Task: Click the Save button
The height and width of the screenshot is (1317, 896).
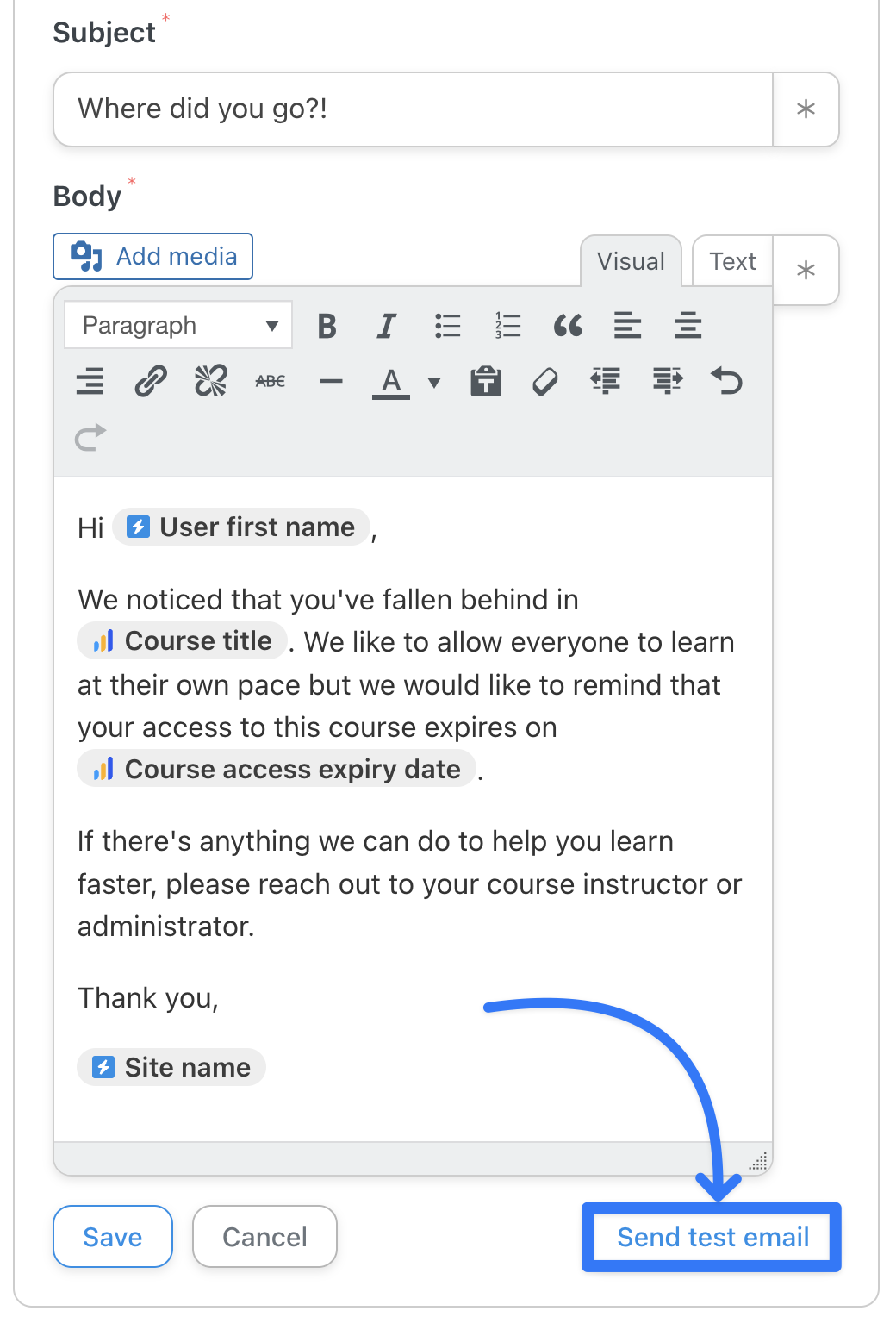Action: point(113,1237)
